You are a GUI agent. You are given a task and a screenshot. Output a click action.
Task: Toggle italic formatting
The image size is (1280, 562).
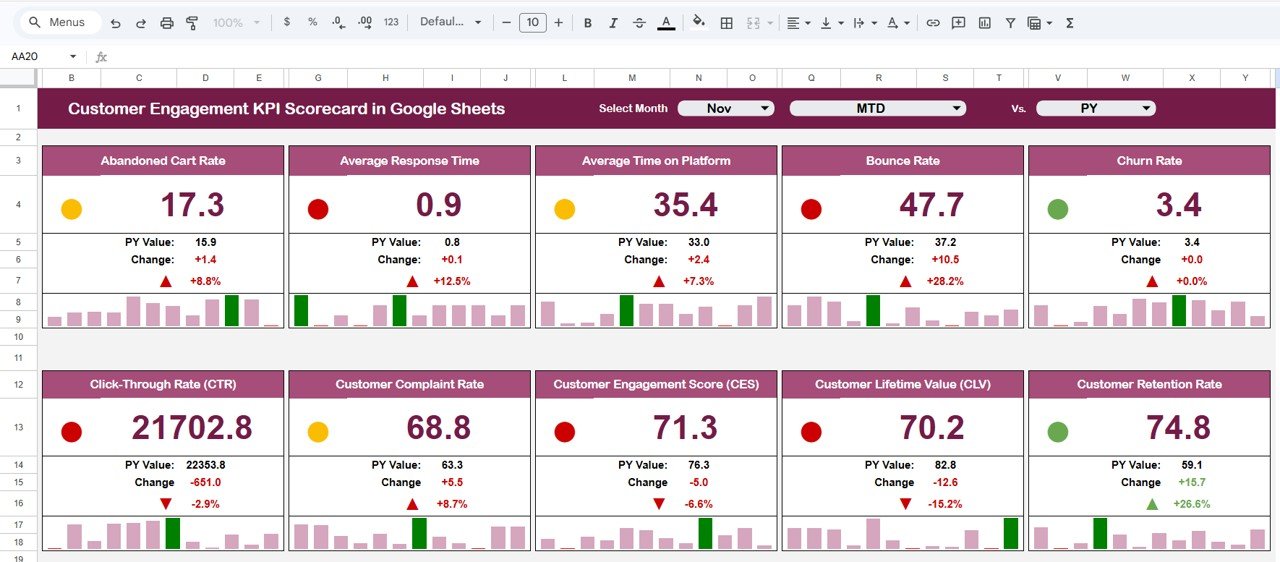coord(613,22)
